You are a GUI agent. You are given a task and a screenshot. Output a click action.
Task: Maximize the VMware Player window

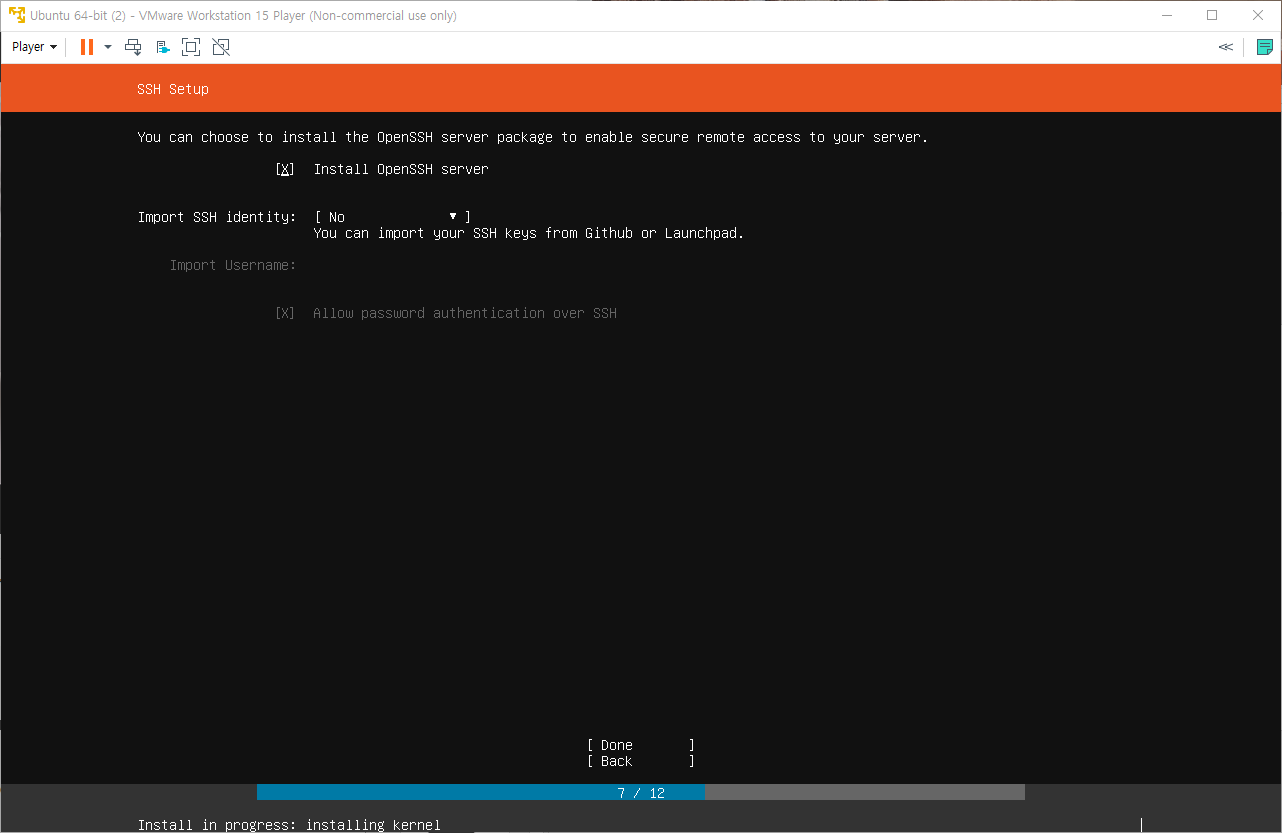pos(1212,15)
